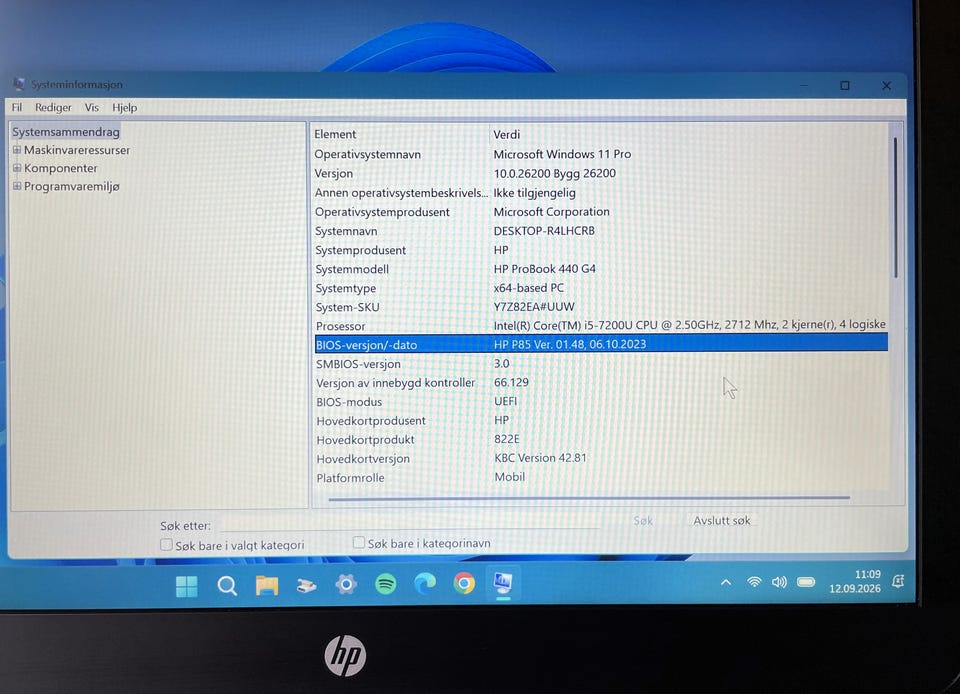This screenshot has width=960, height=694.
Task: Select the Operativsystemnavn row
Action: (x=601, y=154)
